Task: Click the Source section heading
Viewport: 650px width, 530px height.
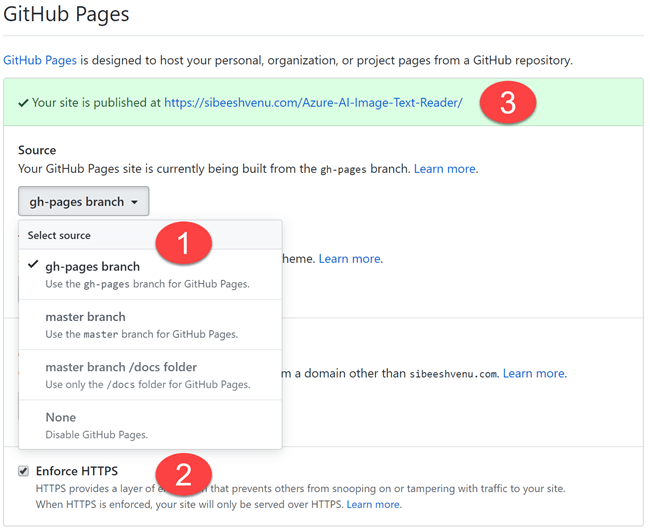Action: 37,150
